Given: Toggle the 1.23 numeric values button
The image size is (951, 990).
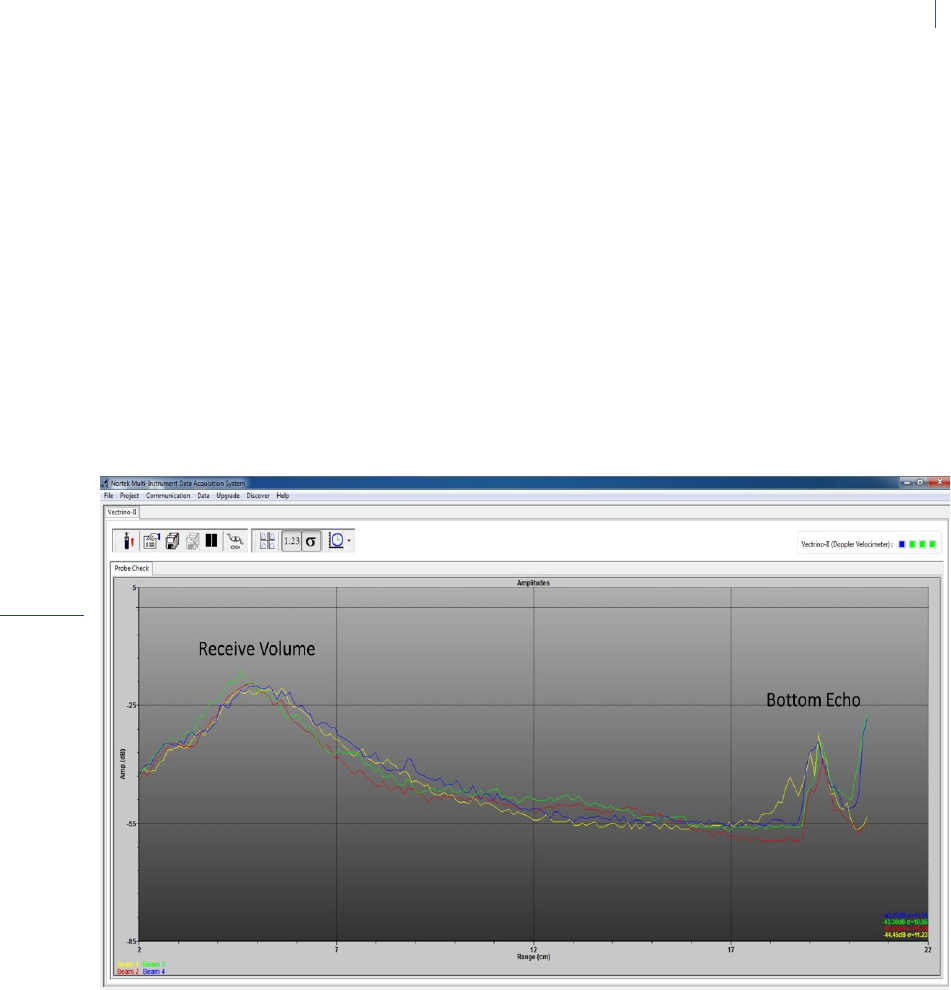Looking at the screenshot, I should pos(291,541).
